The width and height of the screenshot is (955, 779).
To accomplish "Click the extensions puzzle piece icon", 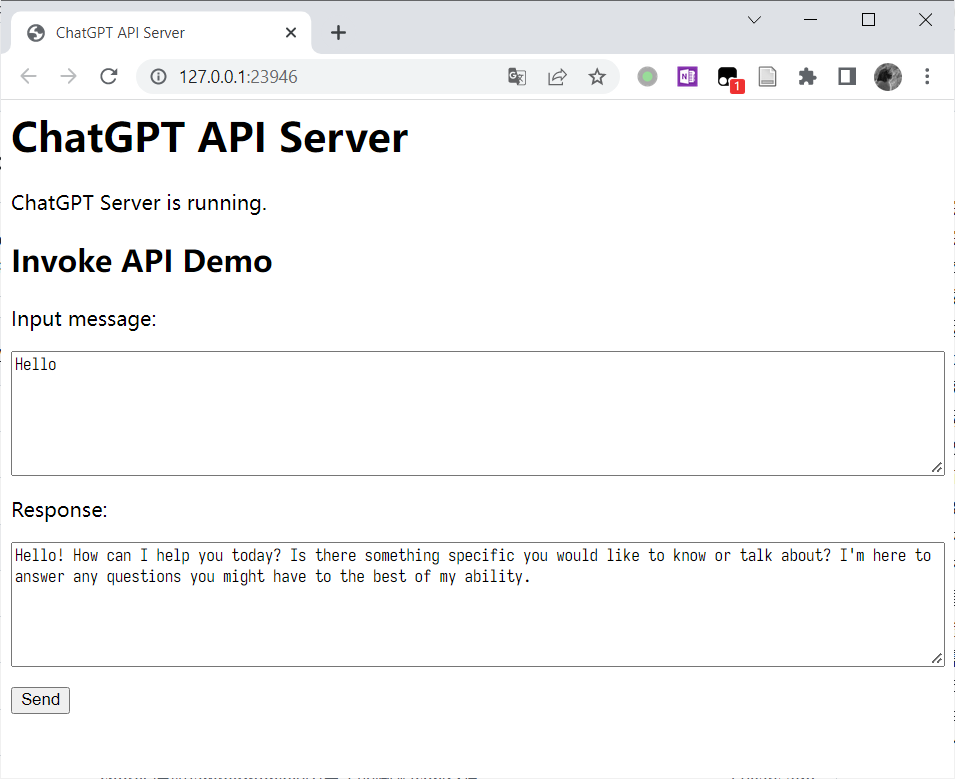I will click(x=807, y=76).
